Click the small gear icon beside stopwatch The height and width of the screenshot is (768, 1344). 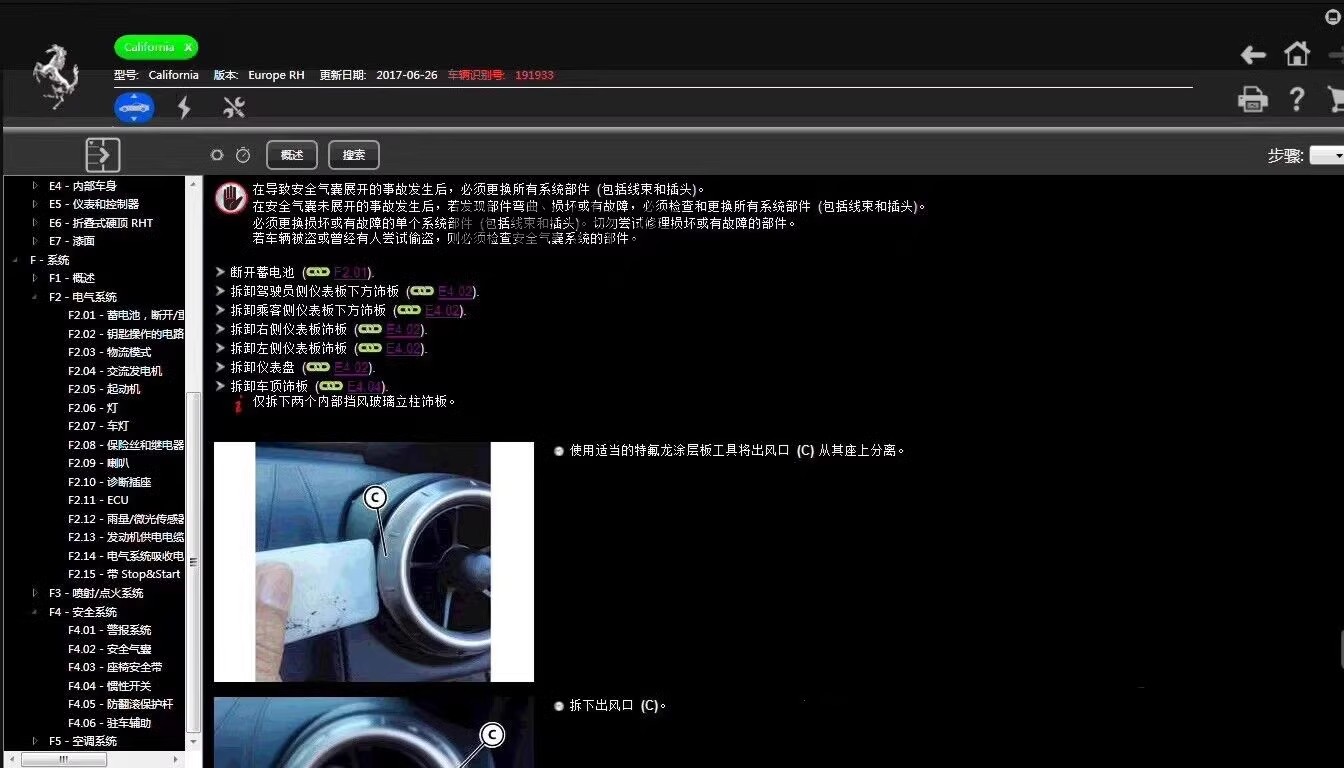coord(217,155)
